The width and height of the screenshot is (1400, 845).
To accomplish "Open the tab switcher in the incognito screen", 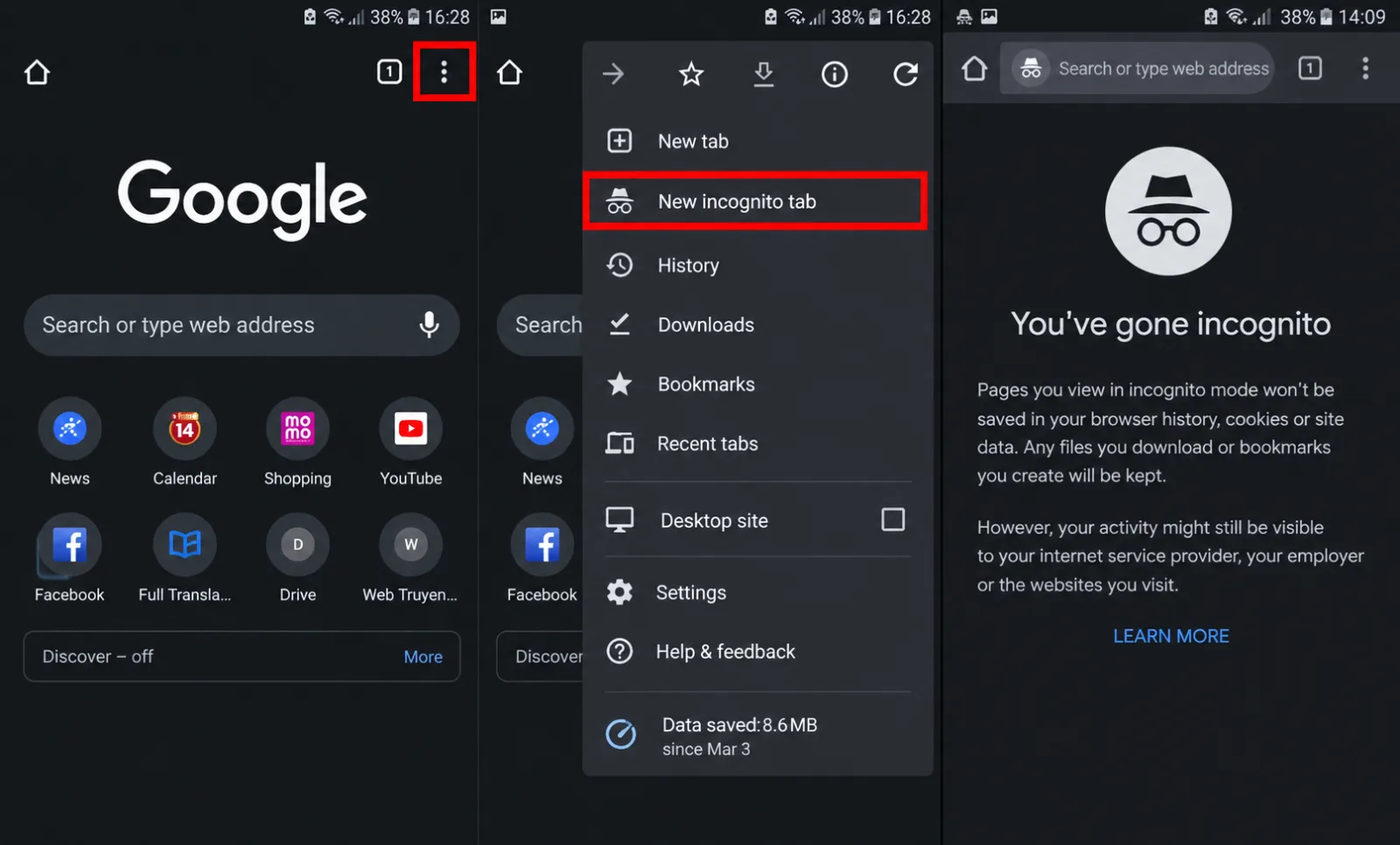I will [x=1310, y=68].
